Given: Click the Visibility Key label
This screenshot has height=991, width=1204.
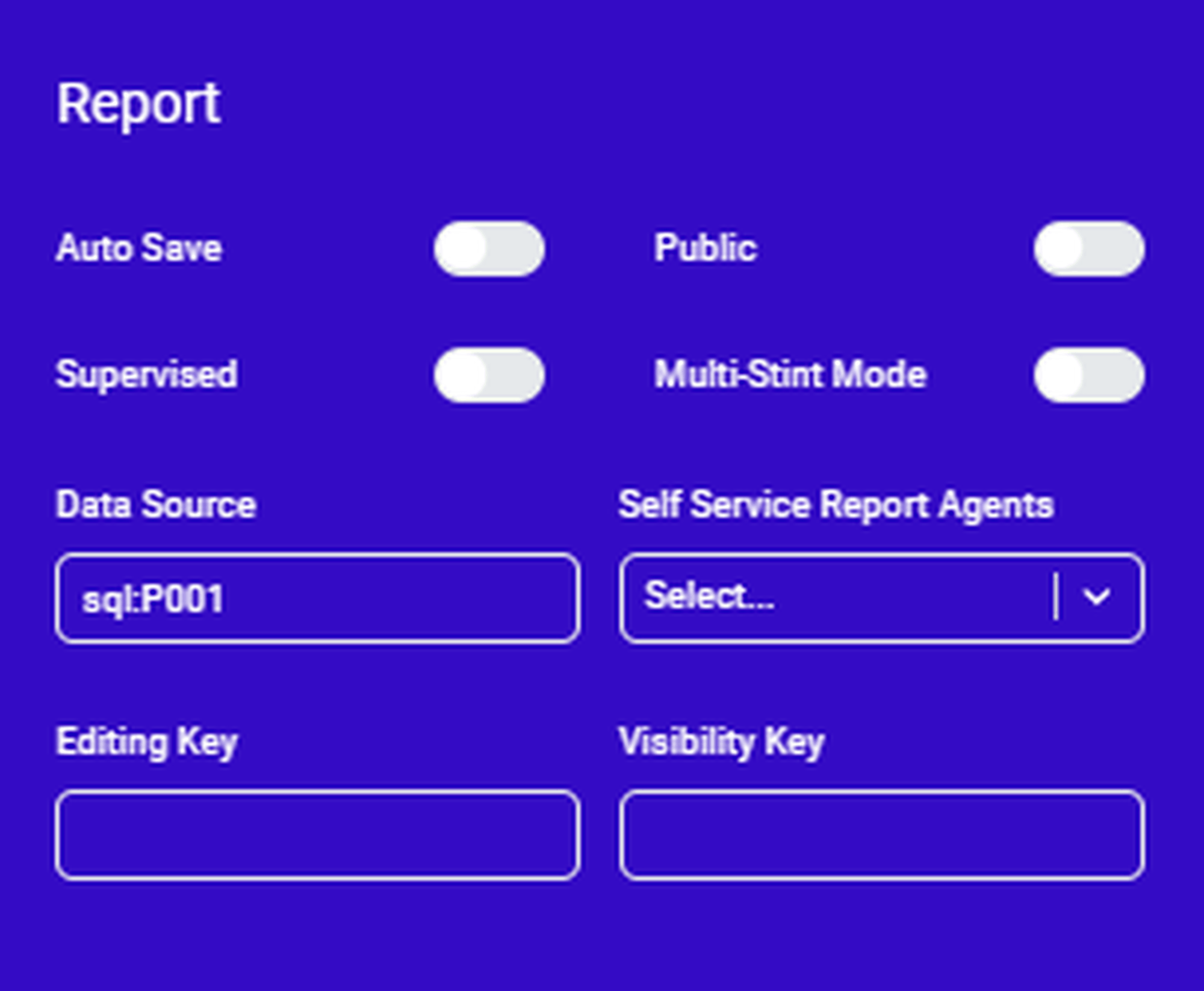Looking at the screenshot, I should [721, 742].
